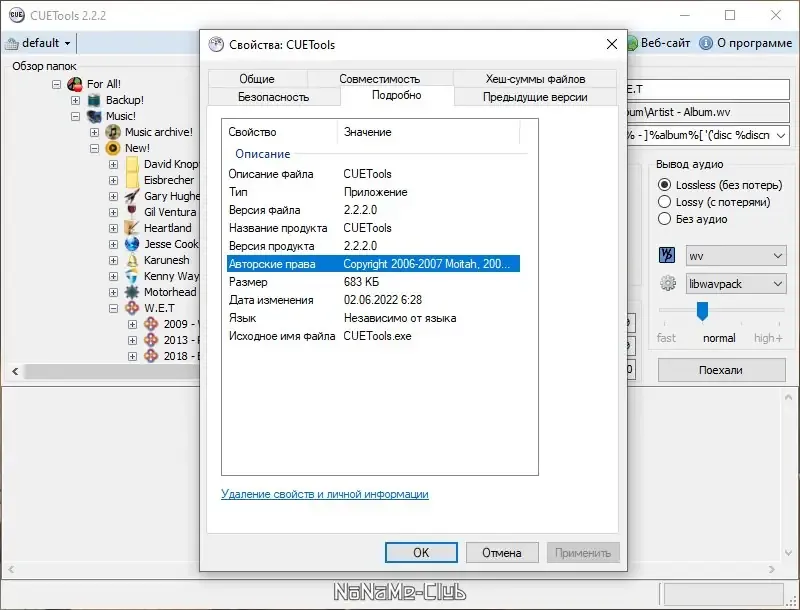Click the Отмена button
This screenshot has width=800, height=610.
pos(502,552)
